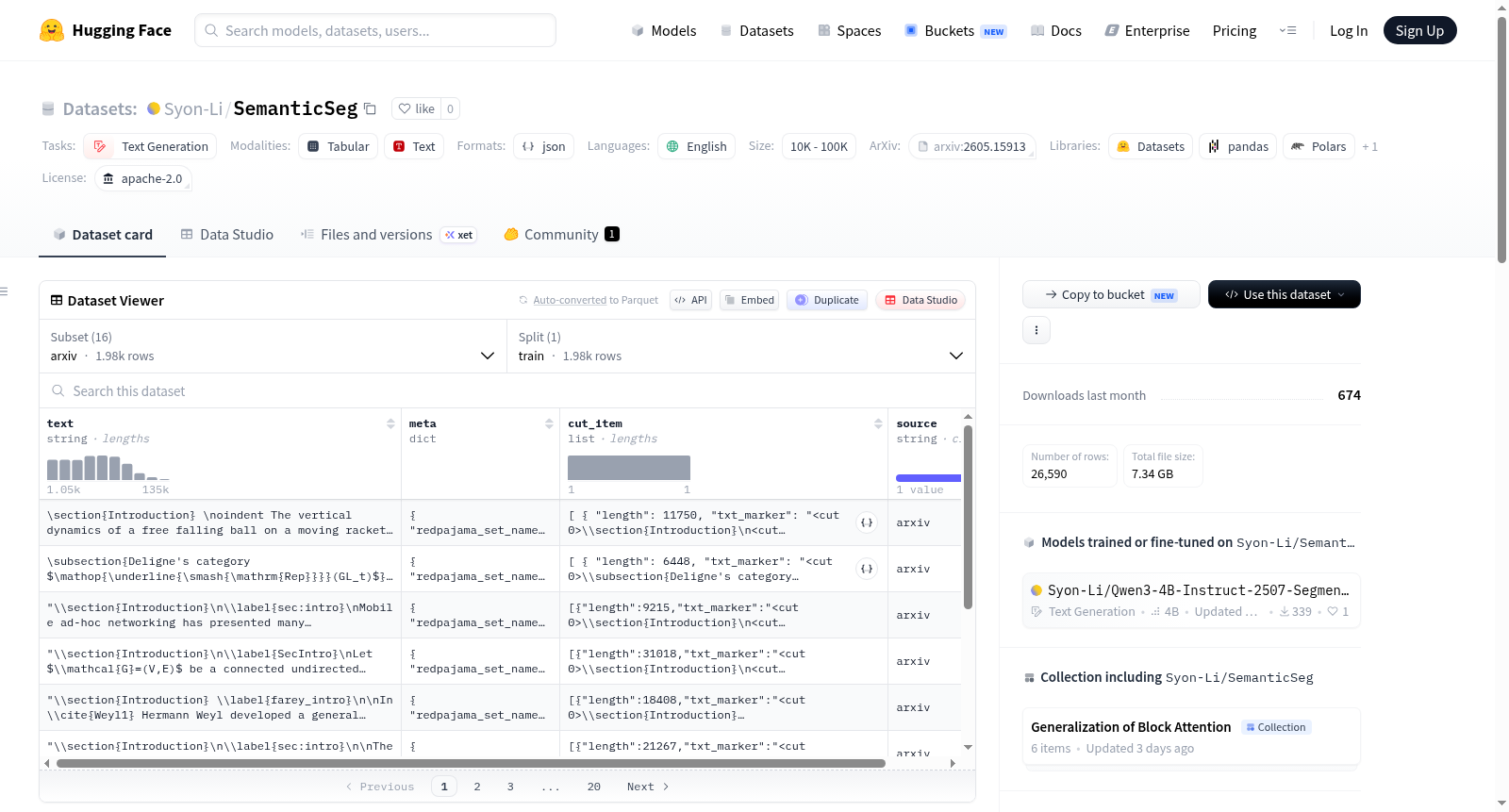
Task: Select the Tabular modality tag
Action: (x=339, y=146)
